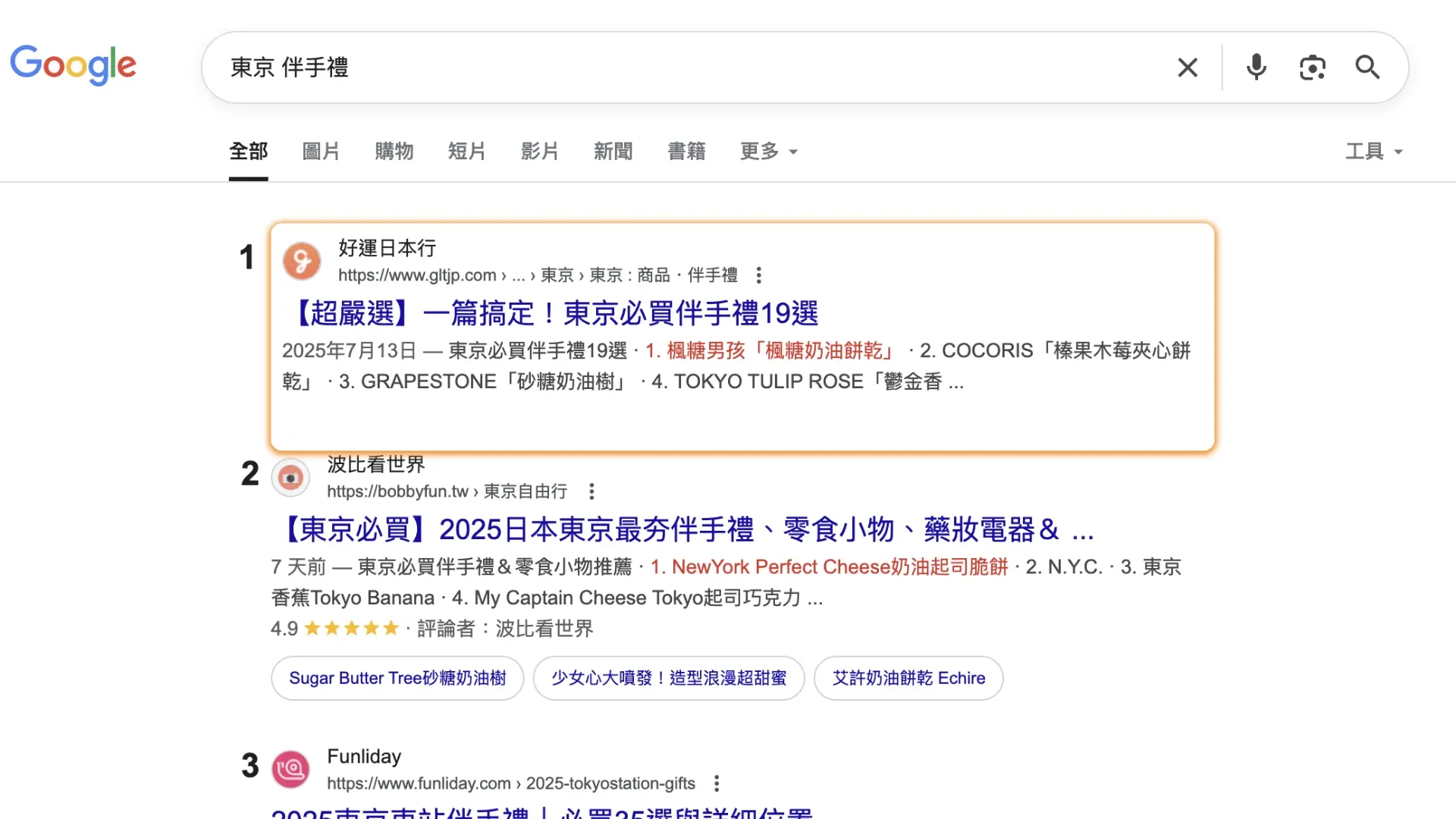Click the Funliday site favicon
Viewport: 1456px width, 819px height.
click(290, 770)
